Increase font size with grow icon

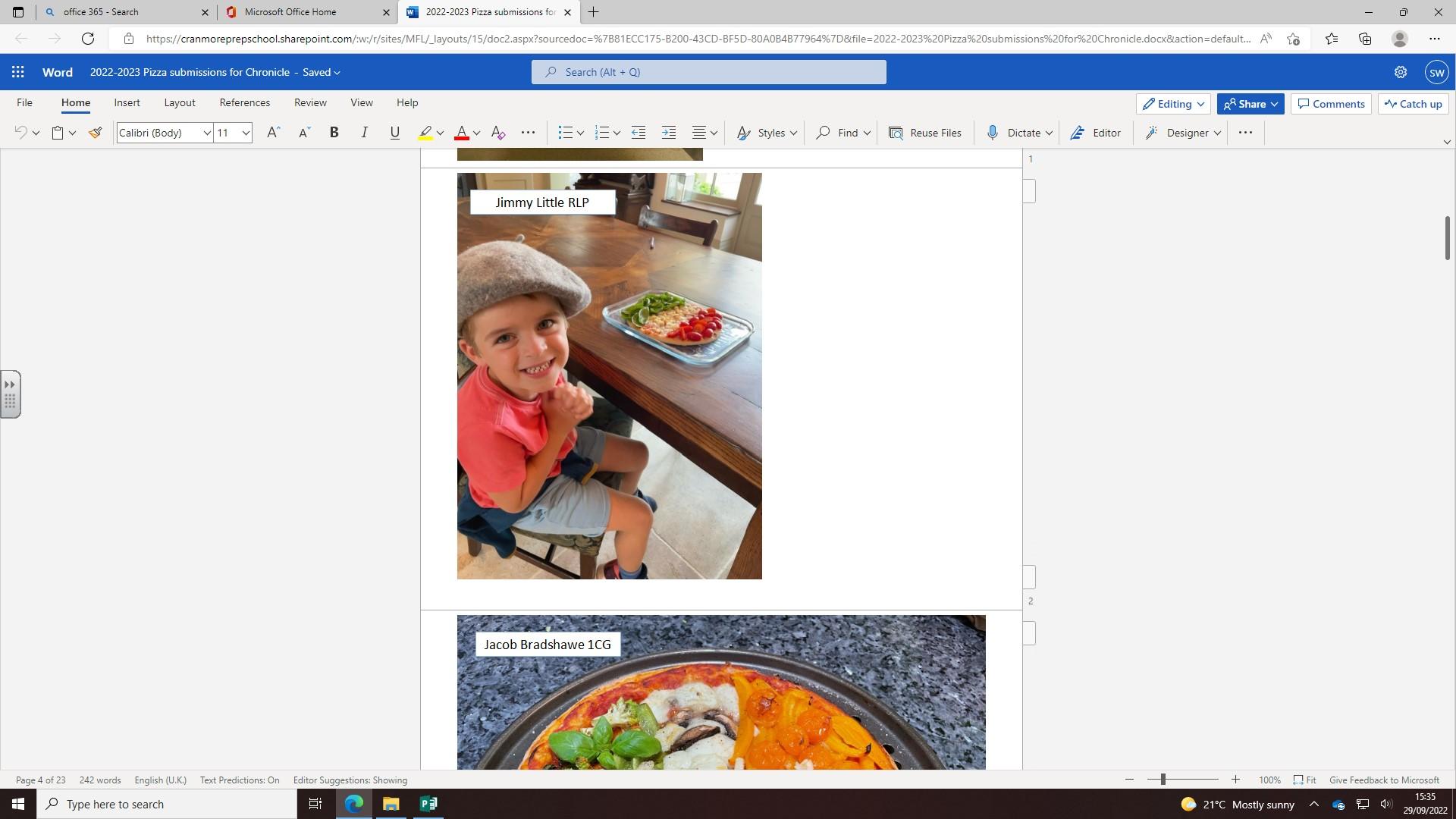click(x=273, y=133)
